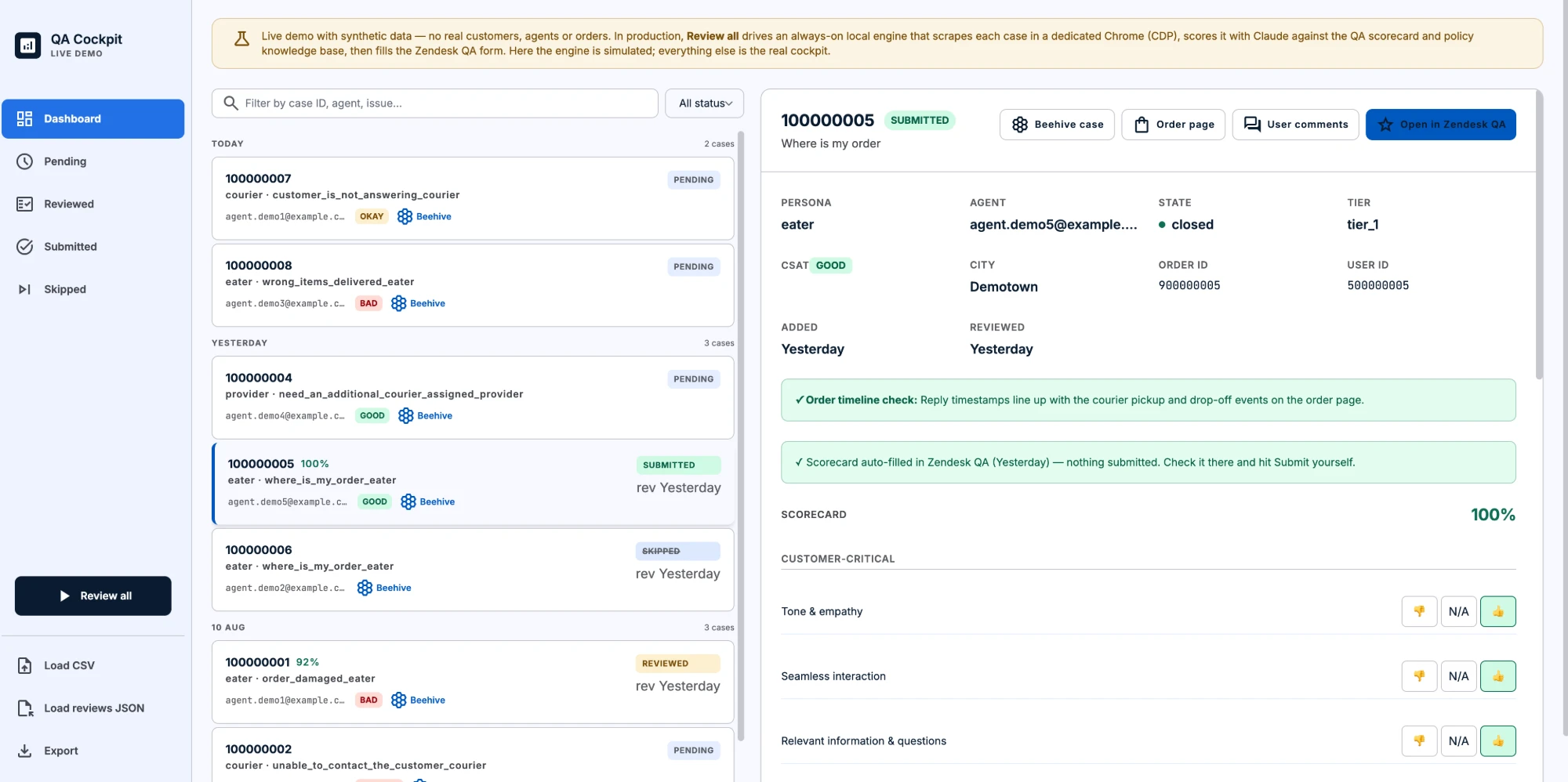Mark Seamless interaction as N/A
1568x782 pixels.
[x=1458, y=676]
